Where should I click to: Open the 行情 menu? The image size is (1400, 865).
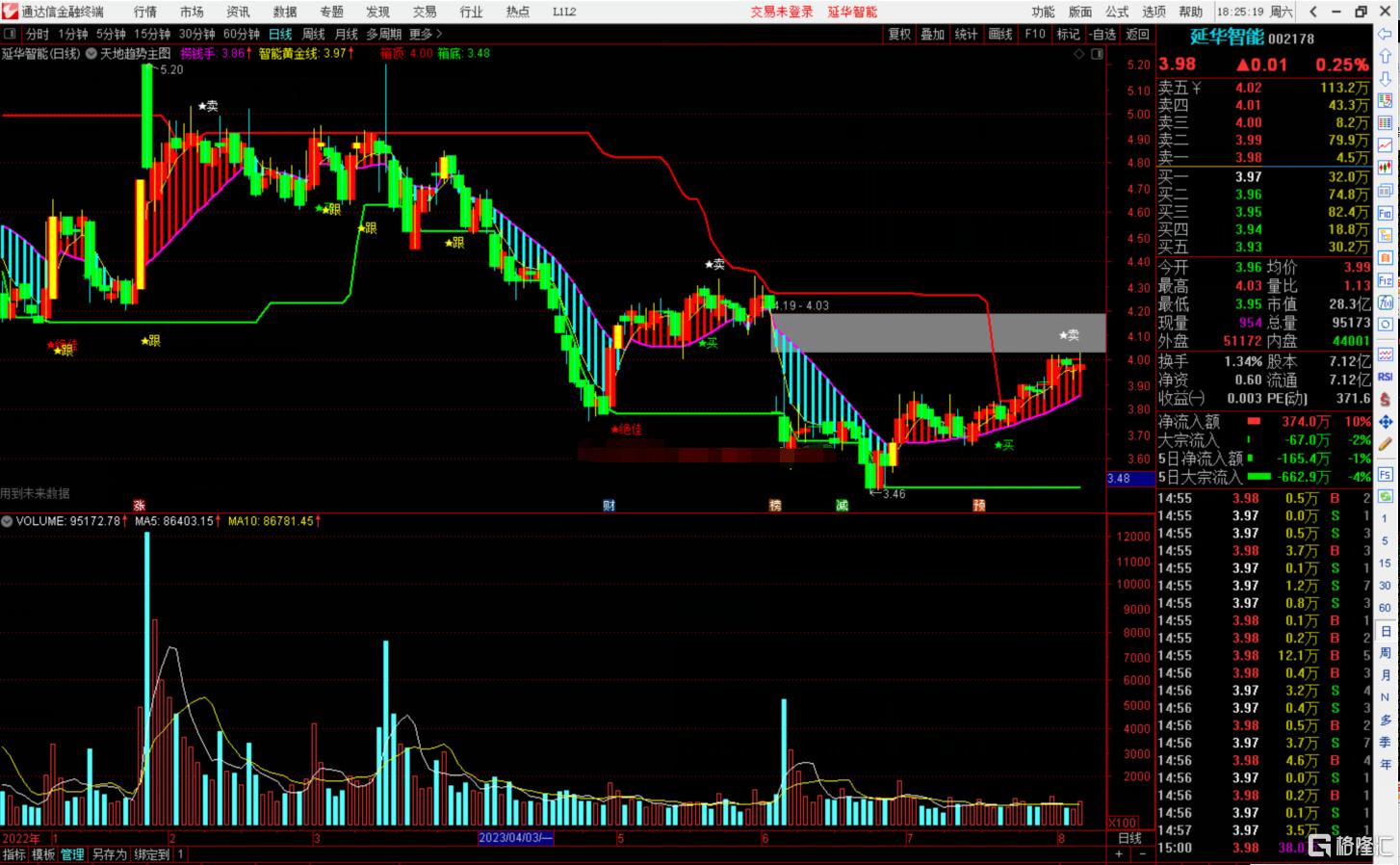145,12
